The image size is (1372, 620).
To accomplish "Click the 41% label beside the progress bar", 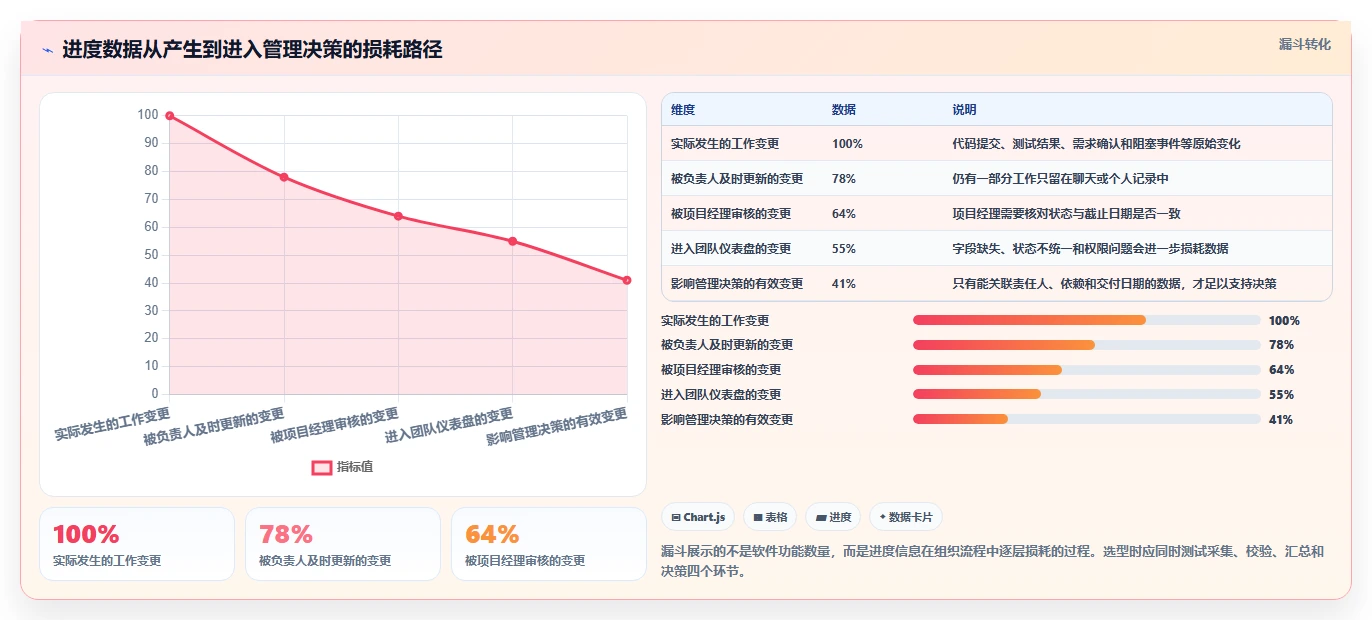I will pyautogui.click(x=1281, y=420).
